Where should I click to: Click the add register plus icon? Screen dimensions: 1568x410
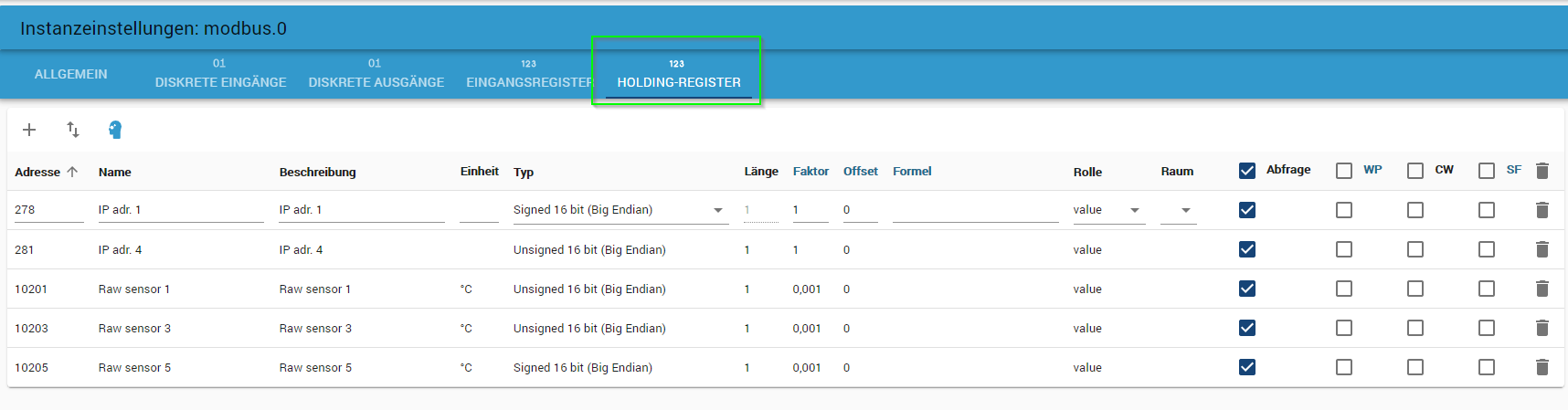(29, 130)
